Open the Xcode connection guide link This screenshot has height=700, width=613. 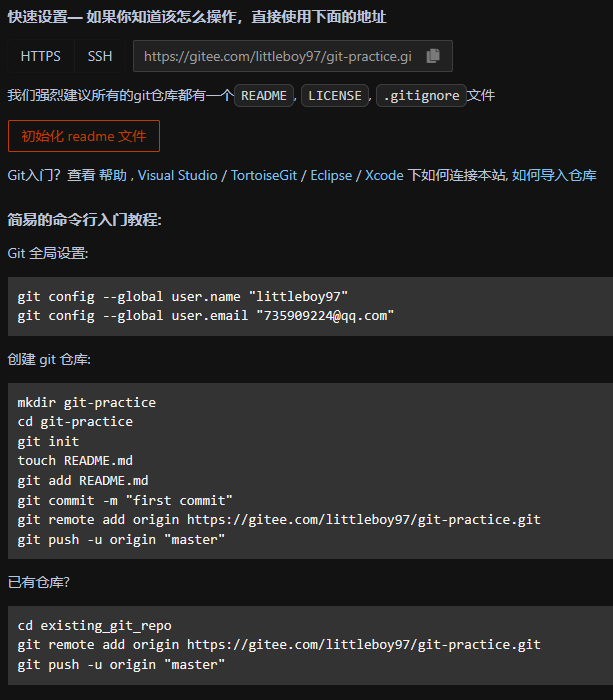(384, 175)
